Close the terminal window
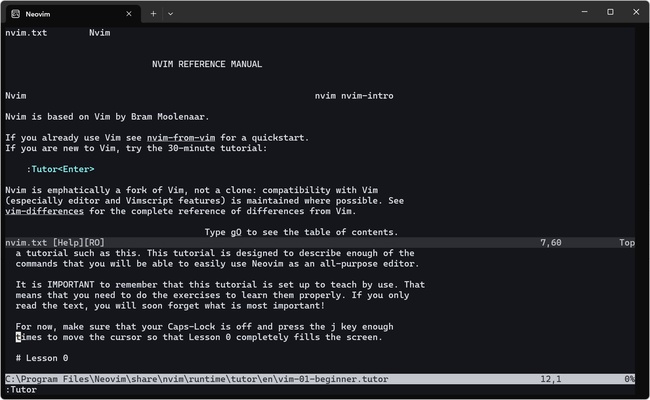Viewport: 650px width, 400px height. click(636, 12)
